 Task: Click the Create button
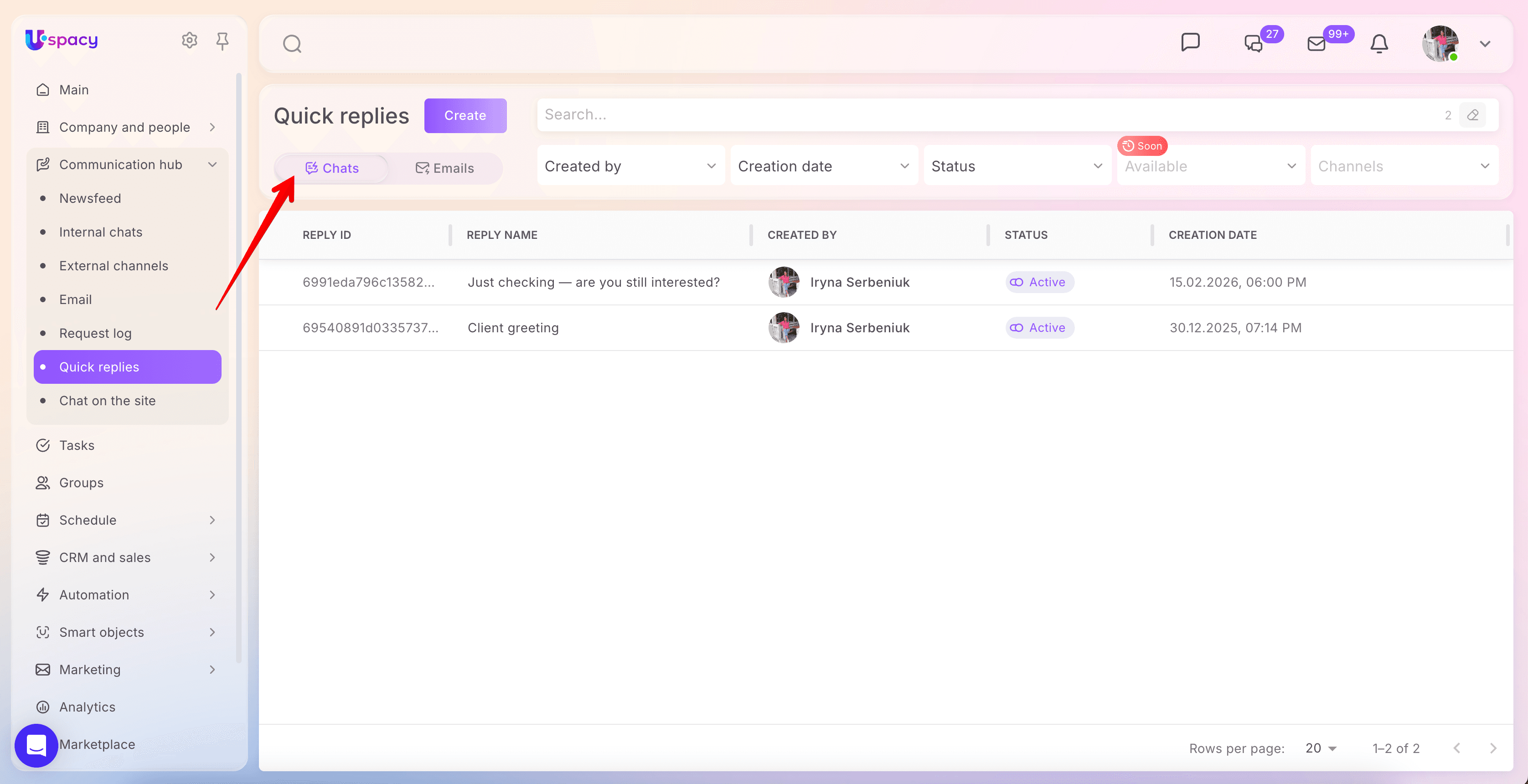tap(465, 116)
